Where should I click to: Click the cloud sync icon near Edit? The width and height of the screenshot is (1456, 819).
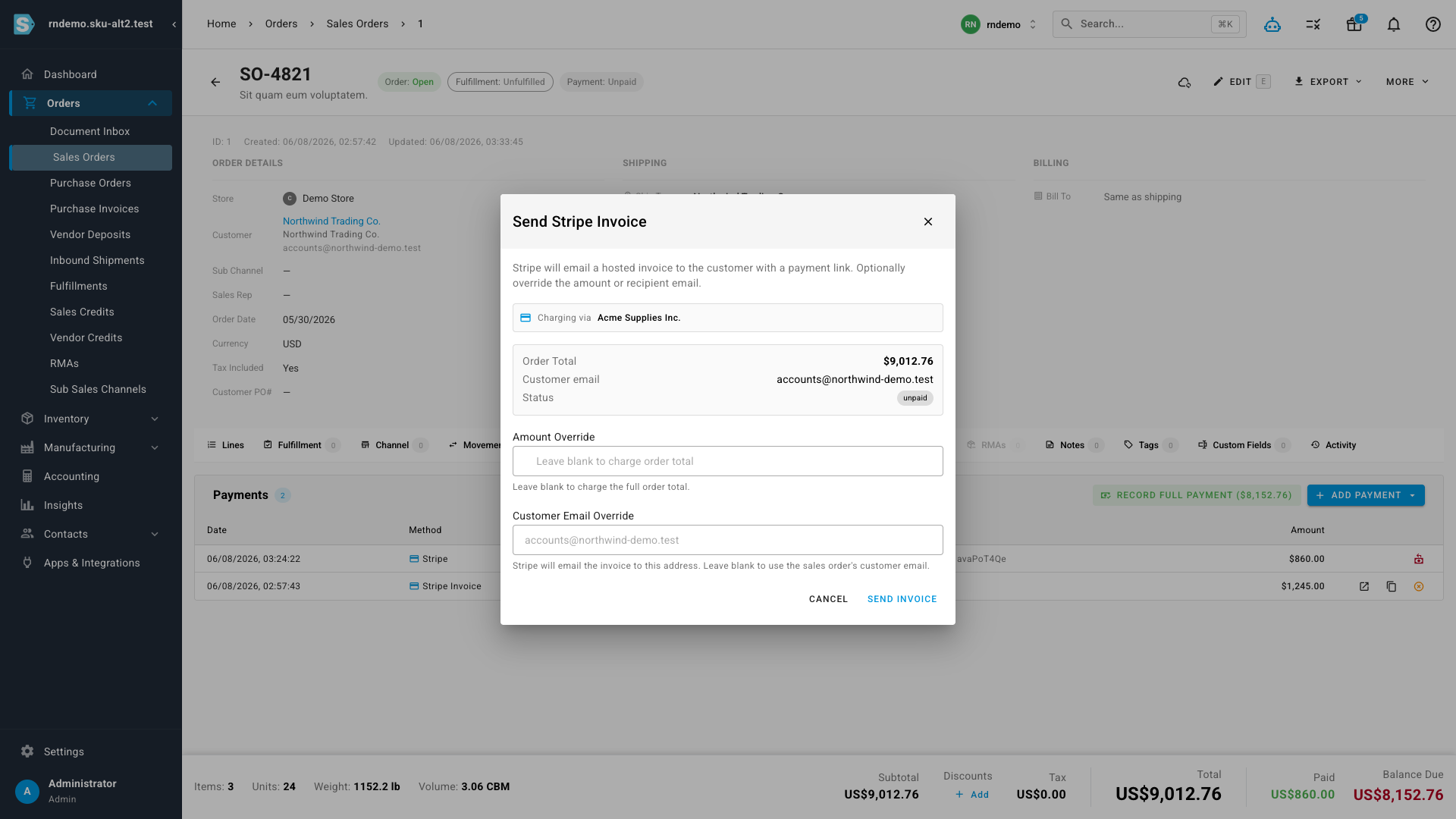click(x=1184, y=82)
